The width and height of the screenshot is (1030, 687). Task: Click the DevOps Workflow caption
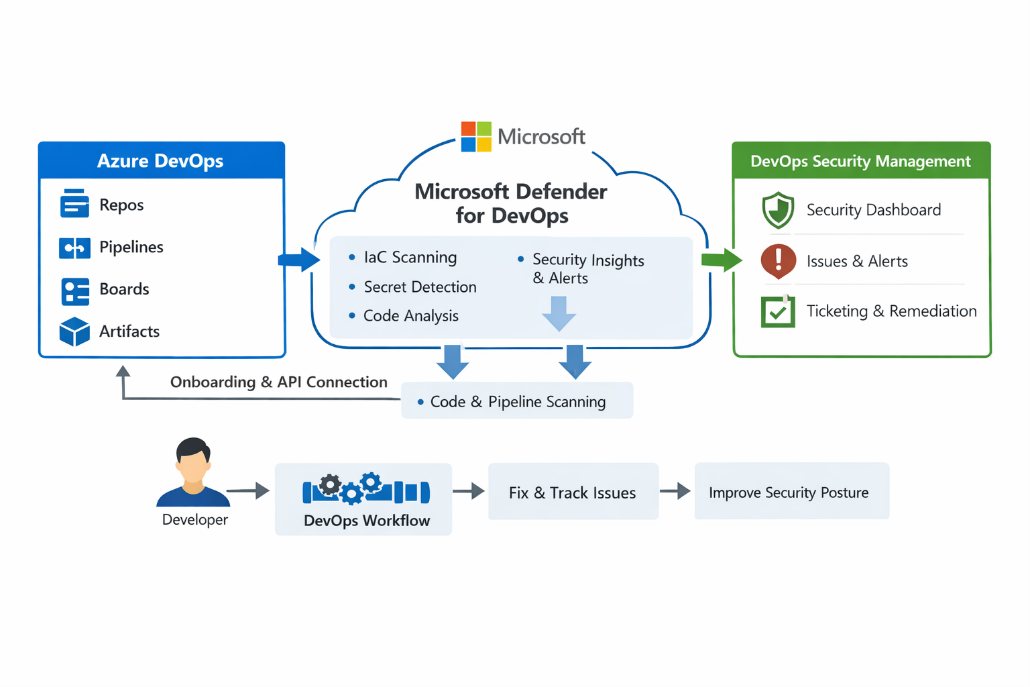tap(367, 520)
